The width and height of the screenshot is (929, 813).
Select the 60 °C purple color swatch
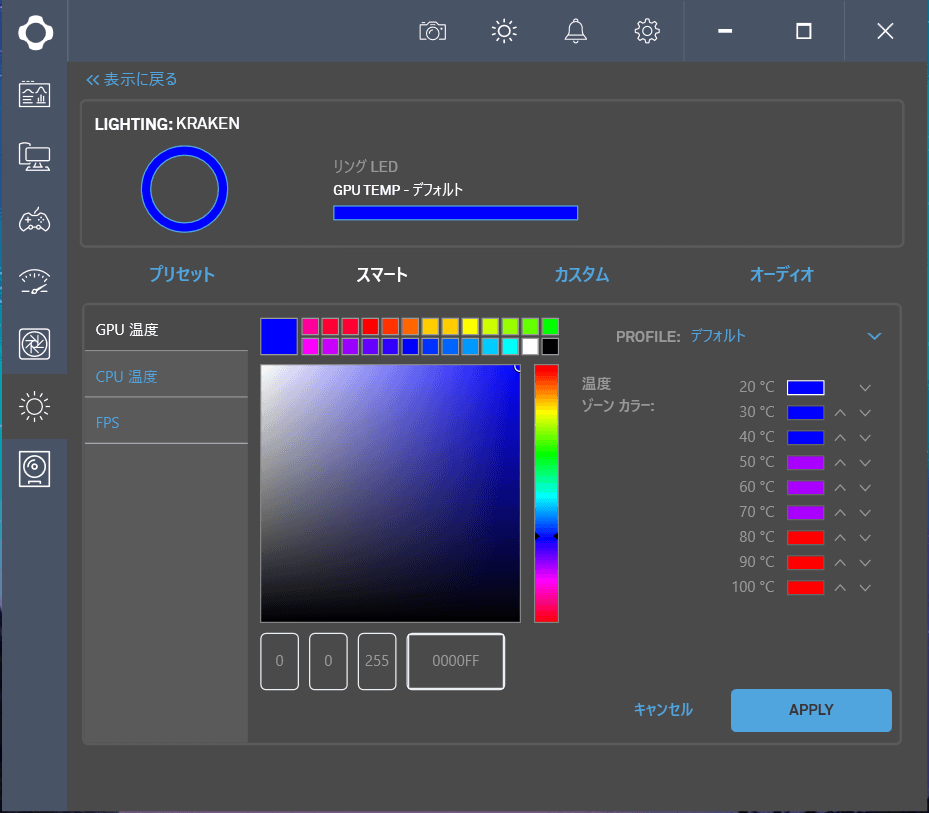pyautogui.click(x=805, y=488)
